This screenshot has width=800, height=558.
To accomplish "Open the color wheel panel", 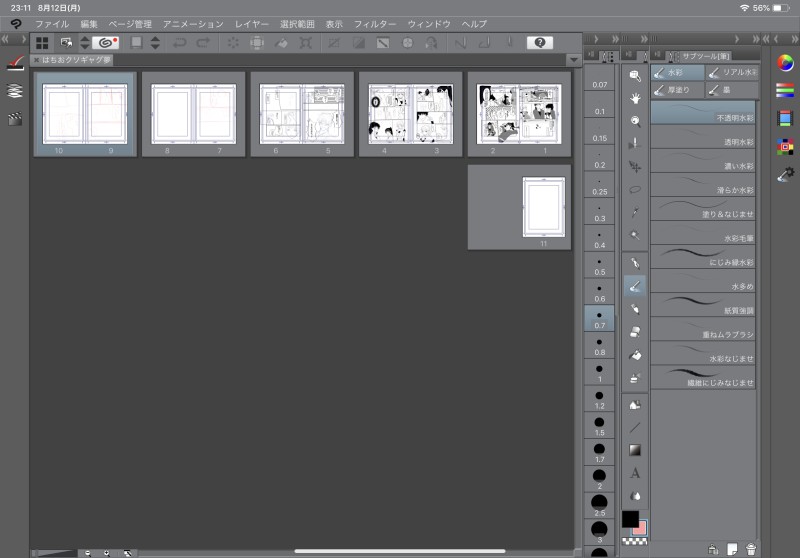I will [785, 63].
